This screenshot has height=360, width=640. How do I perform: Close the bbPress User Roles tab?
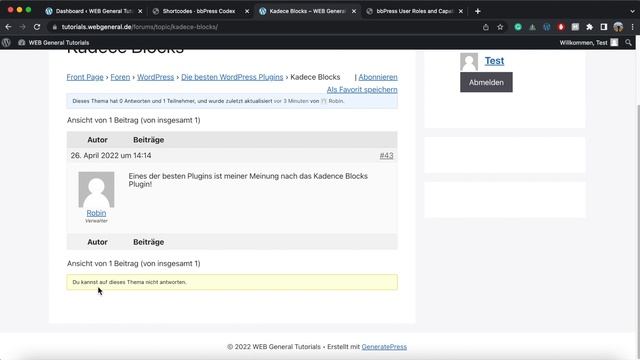(461, 11)
